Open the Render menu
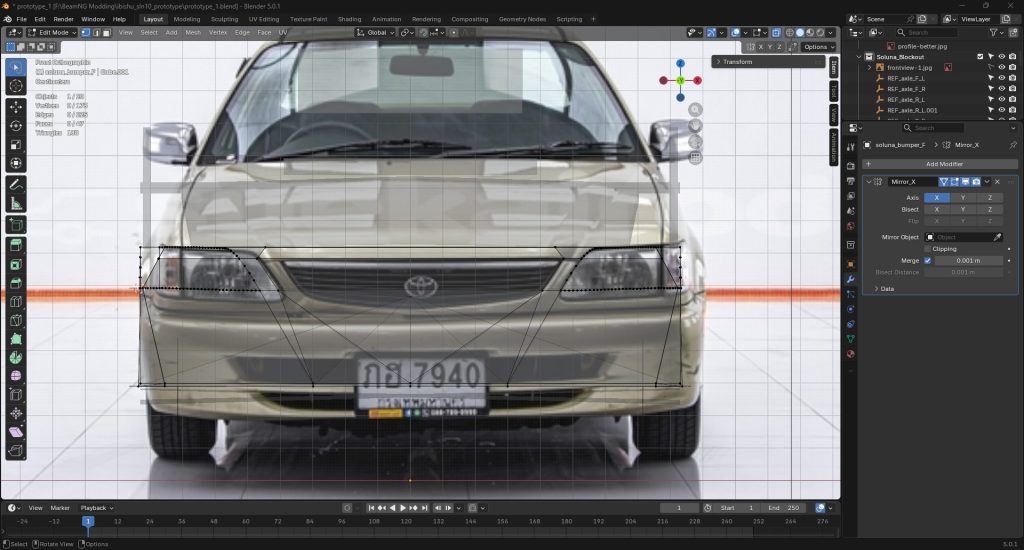 (63, 19)
